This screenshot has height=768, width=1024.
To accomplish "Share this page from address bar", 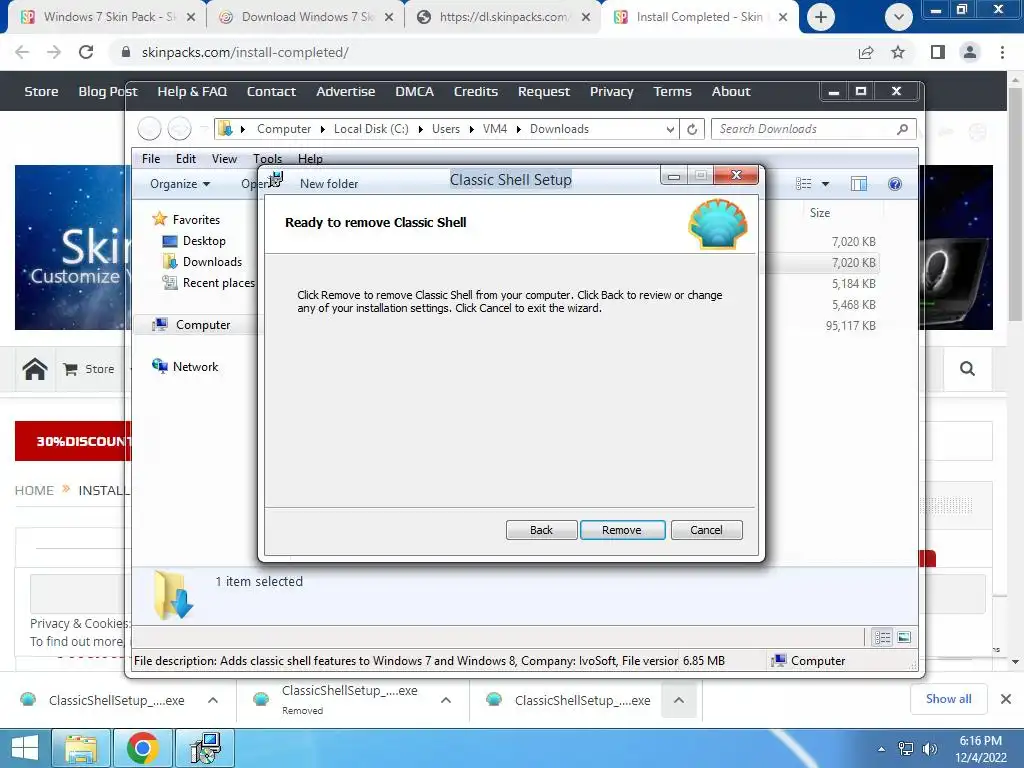I will [x=866, y=52].
